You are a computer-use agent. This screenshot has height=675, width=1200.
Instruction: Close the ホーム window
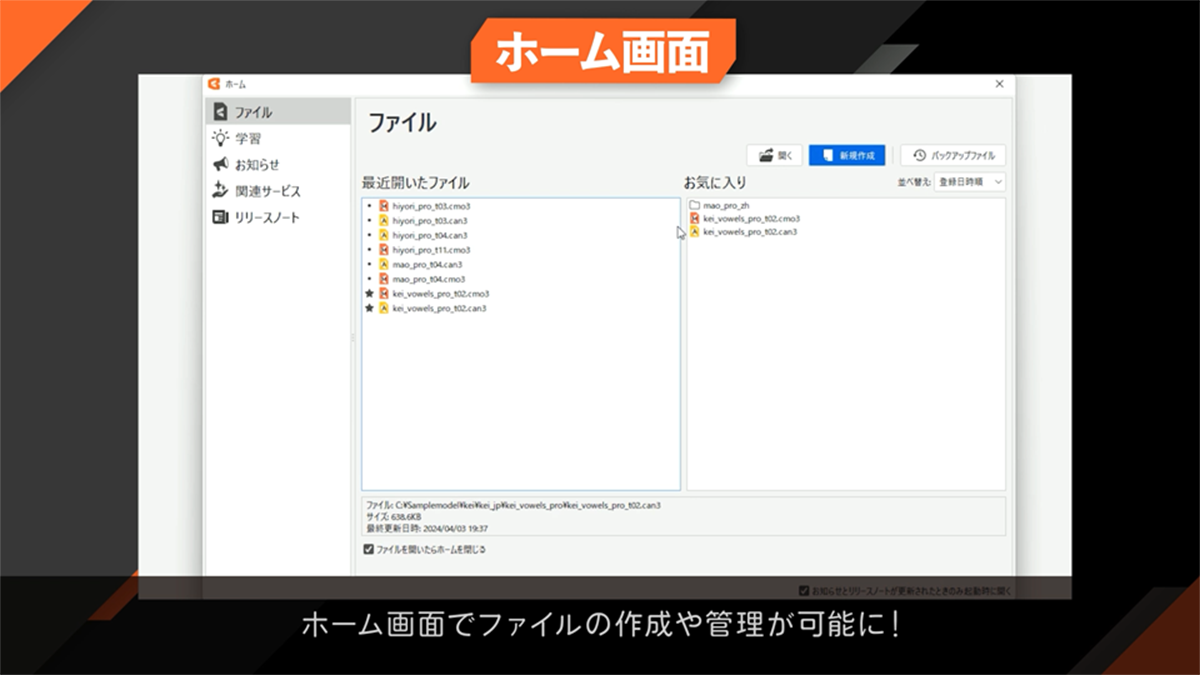click(x=999, y=84)
